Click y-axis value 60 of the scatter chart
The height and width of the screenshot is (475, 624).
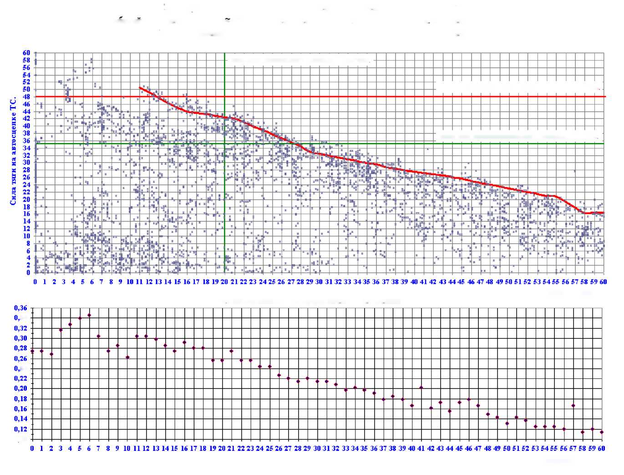(x=26, y=53)
